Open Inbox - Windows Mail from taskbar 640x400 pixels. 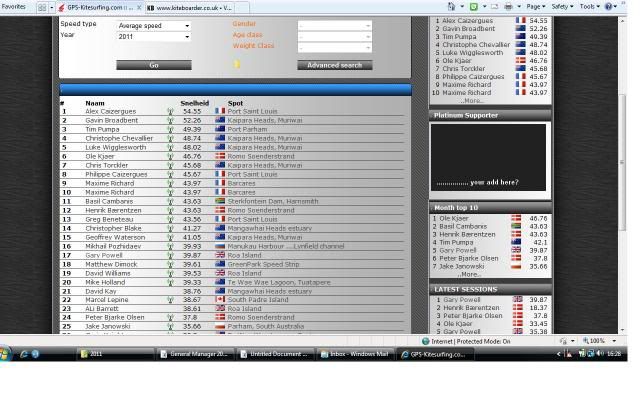[354, 354]
